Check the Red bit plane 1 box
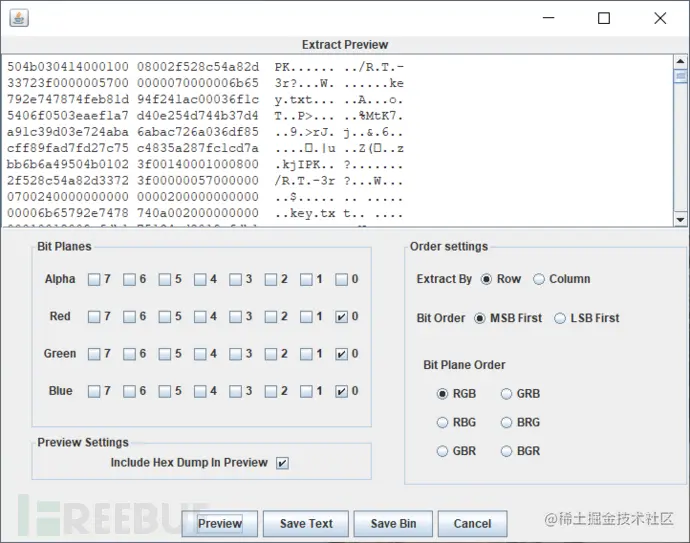The width and height of the screenshot is (690, 543). coord(306,317)
